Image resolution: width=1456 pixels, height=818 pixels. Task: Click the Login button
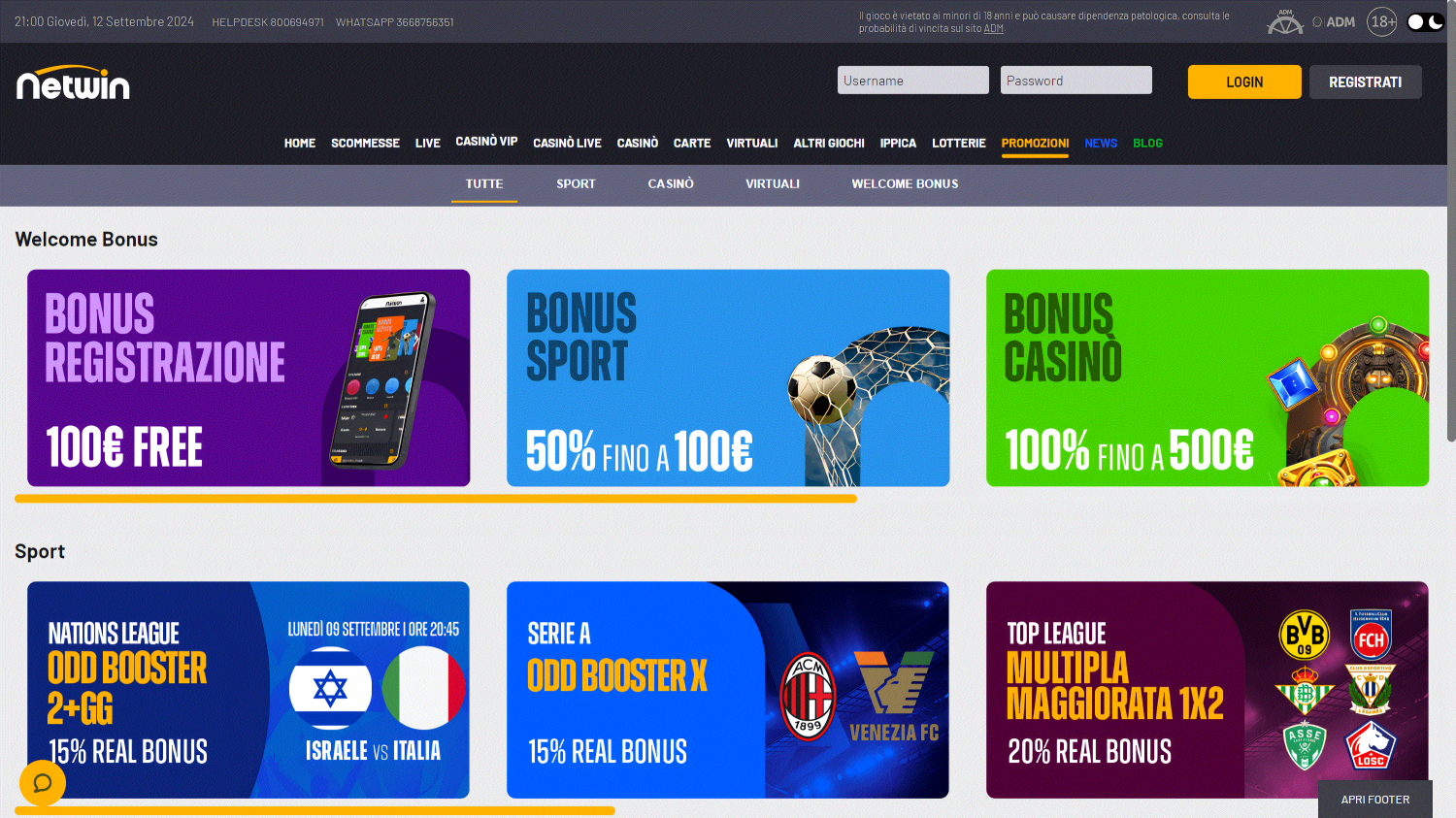(x=1244, y=82)
